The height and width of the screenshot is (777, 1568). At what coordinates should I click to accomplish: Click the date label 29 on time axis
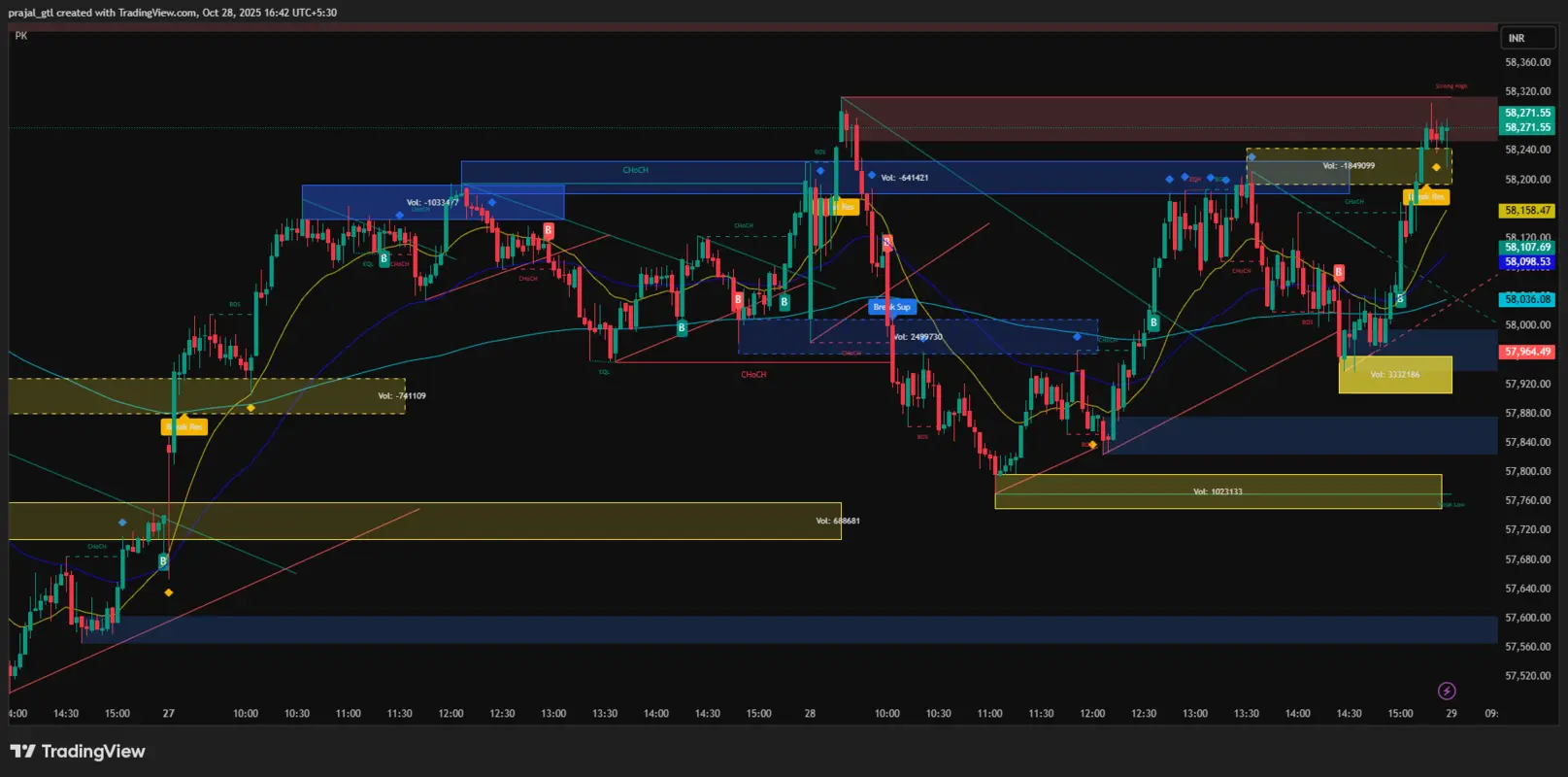[x=1451, y=714]
